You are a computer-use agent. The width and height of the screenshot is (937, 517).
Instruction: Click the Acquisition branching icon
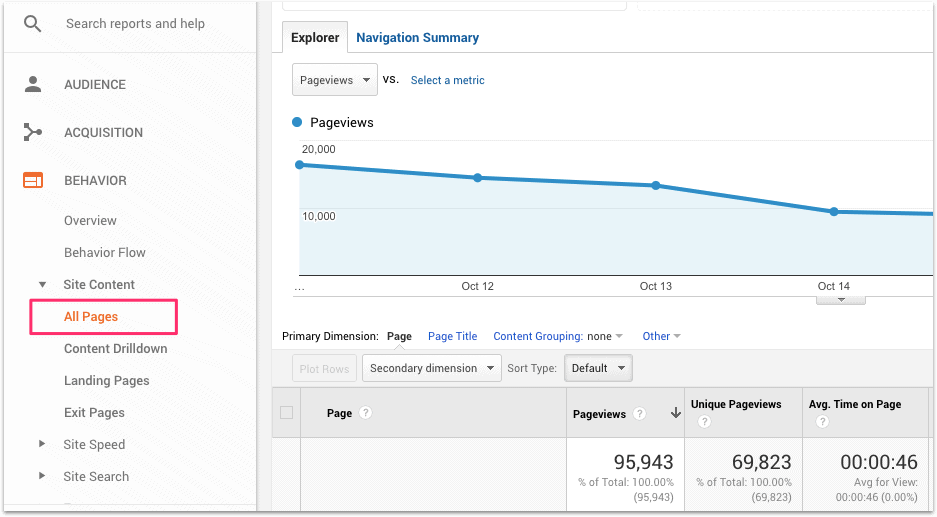[32, 132]
